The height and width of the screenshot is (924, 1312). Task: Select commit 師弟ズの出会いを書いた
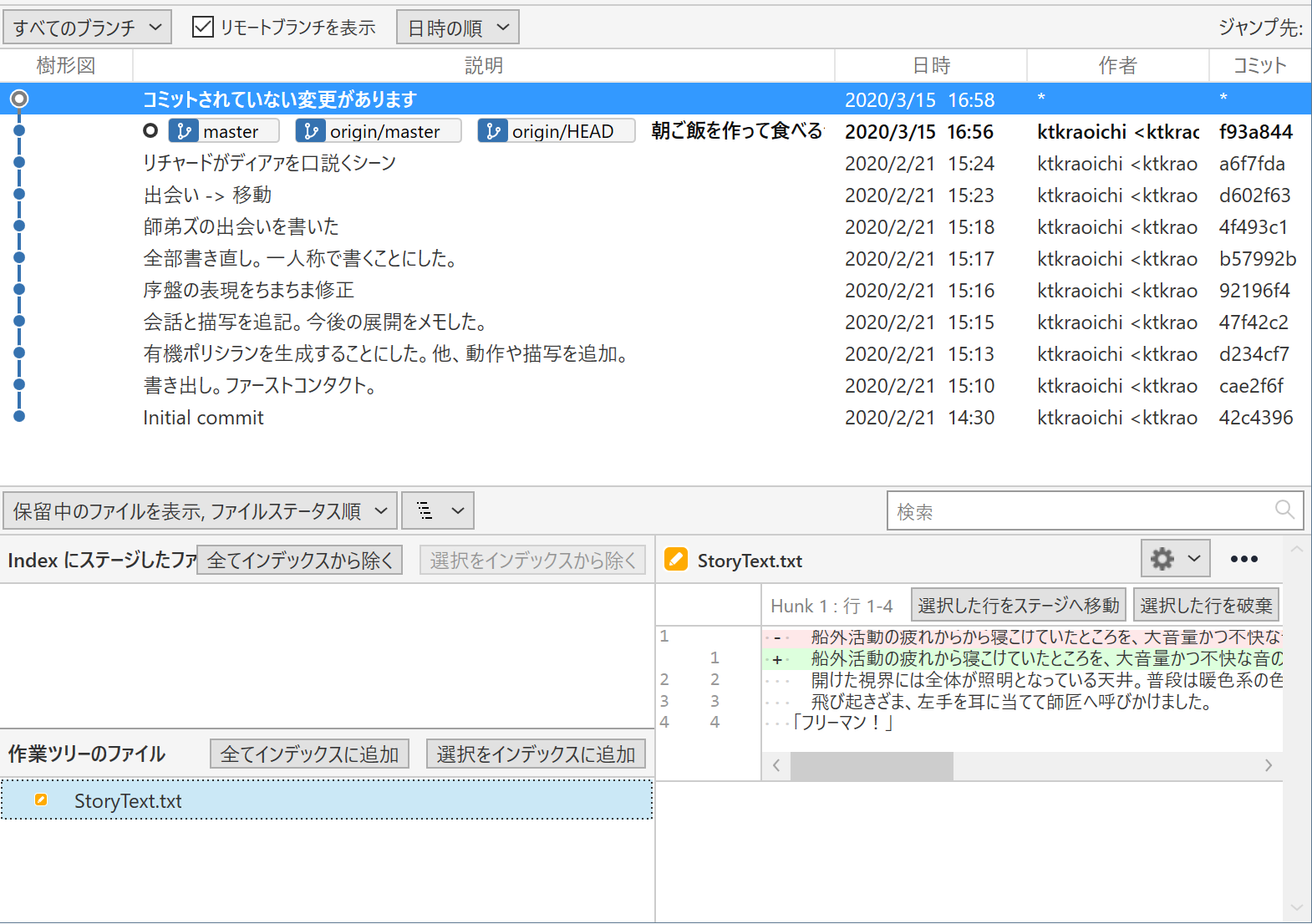(656, 226)
